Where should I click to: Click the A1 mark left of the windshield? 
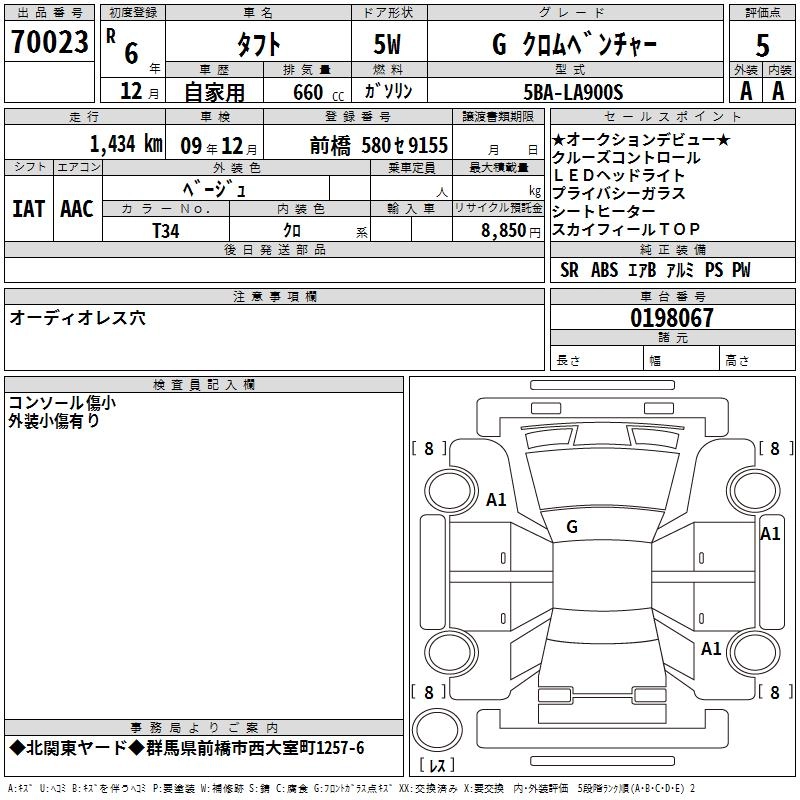click(497, 499)
